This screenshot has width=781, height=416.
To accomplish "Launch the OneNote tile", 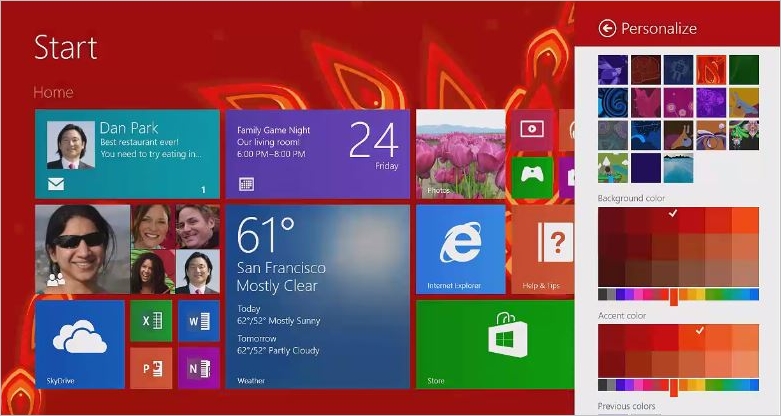I will [199, 368].
